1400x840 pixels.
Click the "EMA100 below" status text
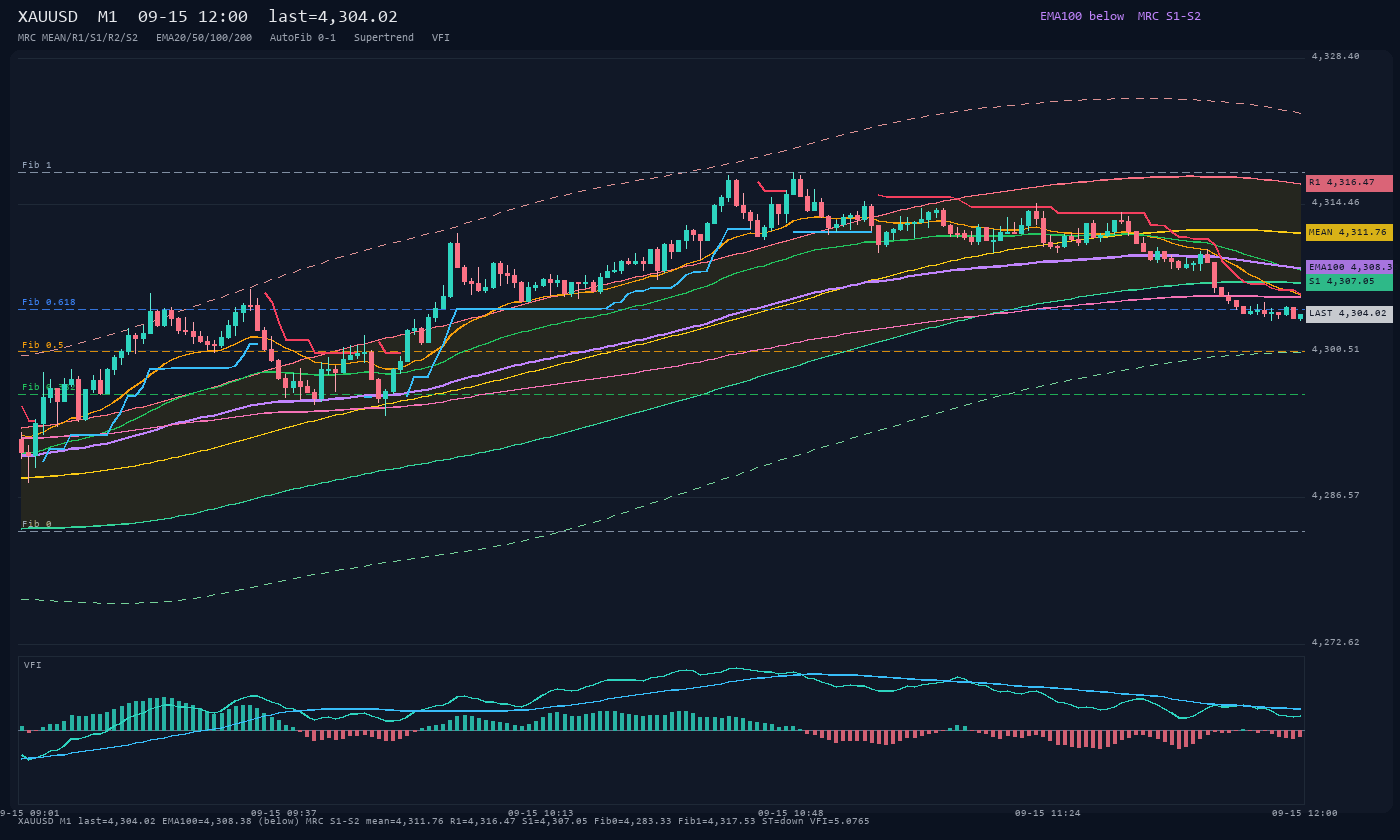[1082, 16]
